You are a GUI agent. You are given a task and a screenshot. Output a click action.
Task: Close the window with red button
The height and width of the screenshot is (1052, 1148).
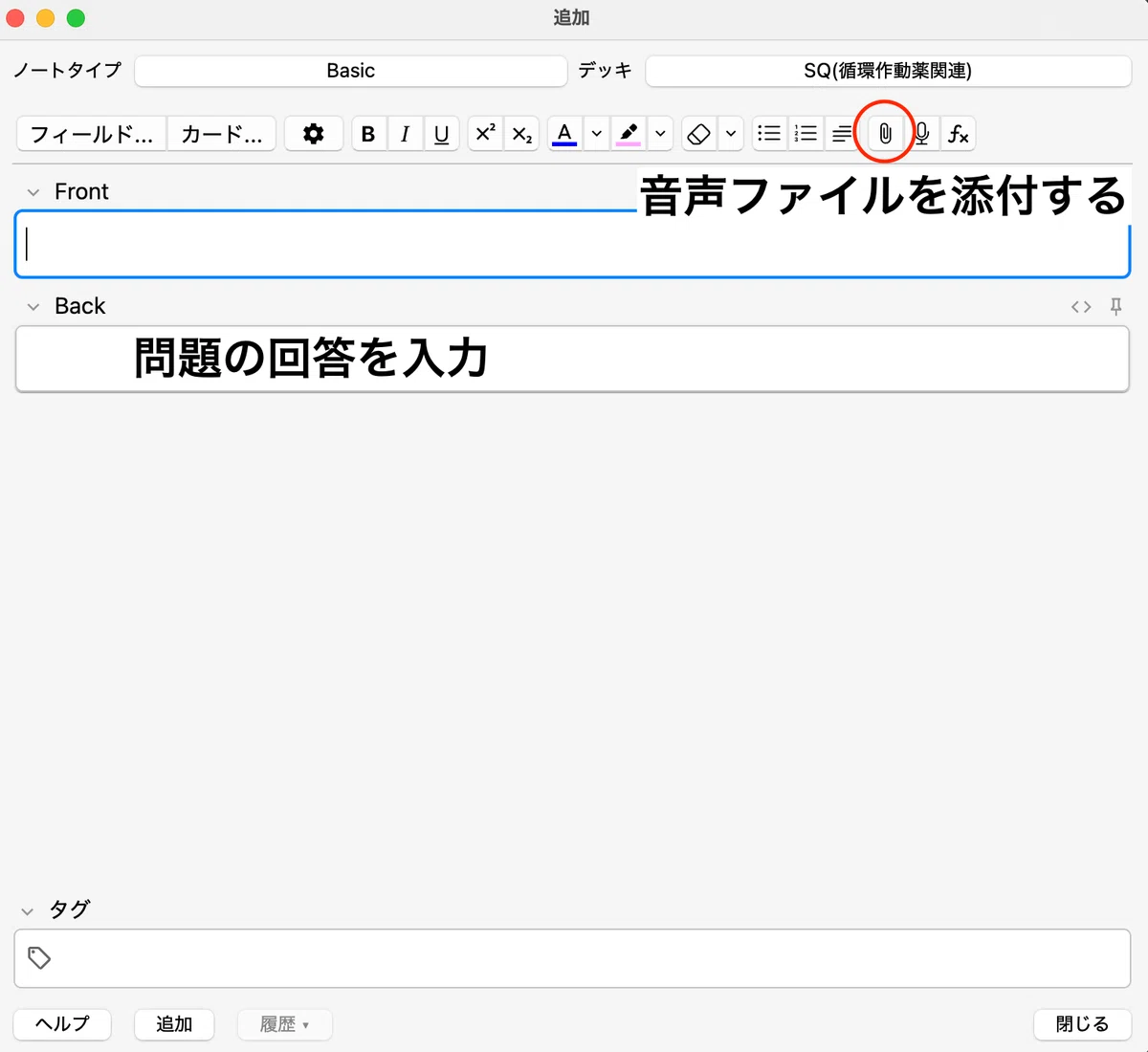[x=15, y=18]
